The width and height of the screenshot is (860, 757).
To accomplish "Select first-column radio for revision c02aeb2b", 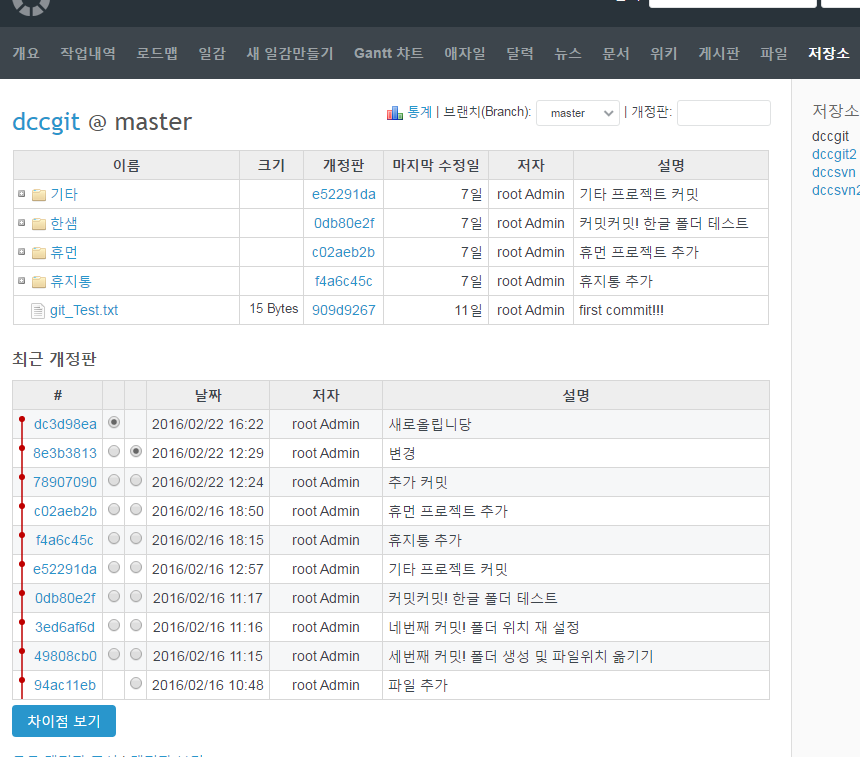I will (114, 510).
